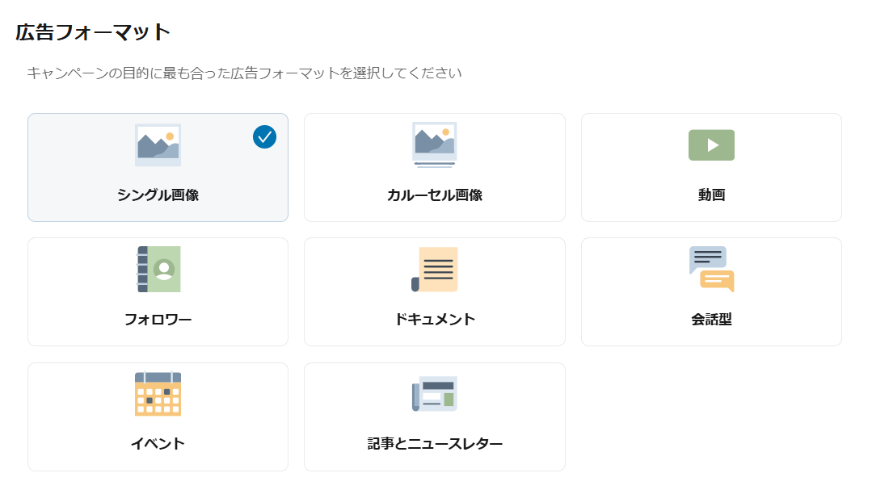Image resolution: width=872 pixels, height=494 pixels.
Task: Select the フォロワー label
Action: point(158,319)
